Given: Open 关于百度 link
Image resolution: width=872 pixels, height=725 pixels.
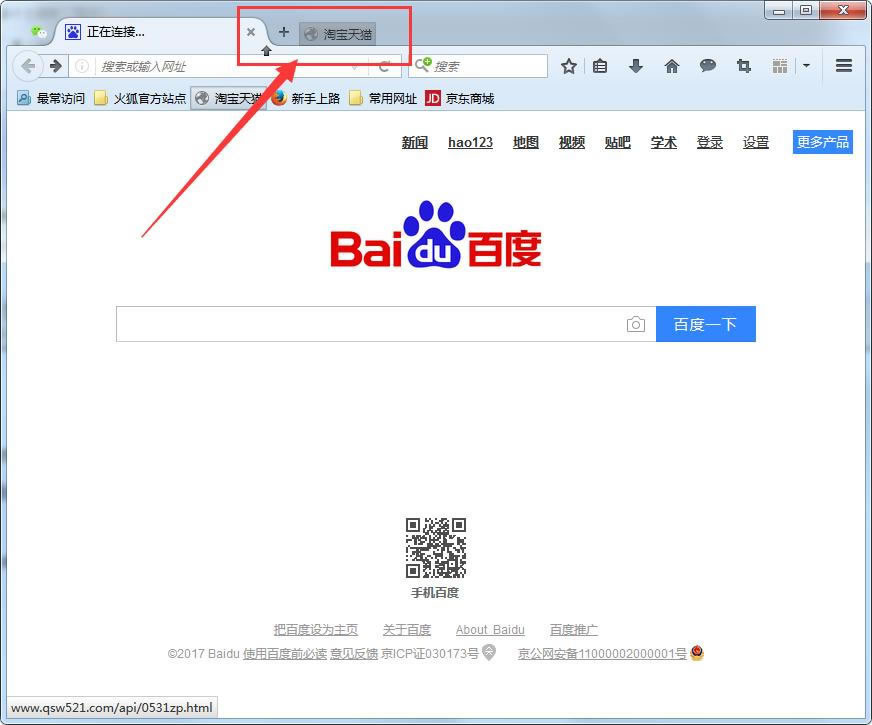Looking at the screenshot, I should pos(407,630).
